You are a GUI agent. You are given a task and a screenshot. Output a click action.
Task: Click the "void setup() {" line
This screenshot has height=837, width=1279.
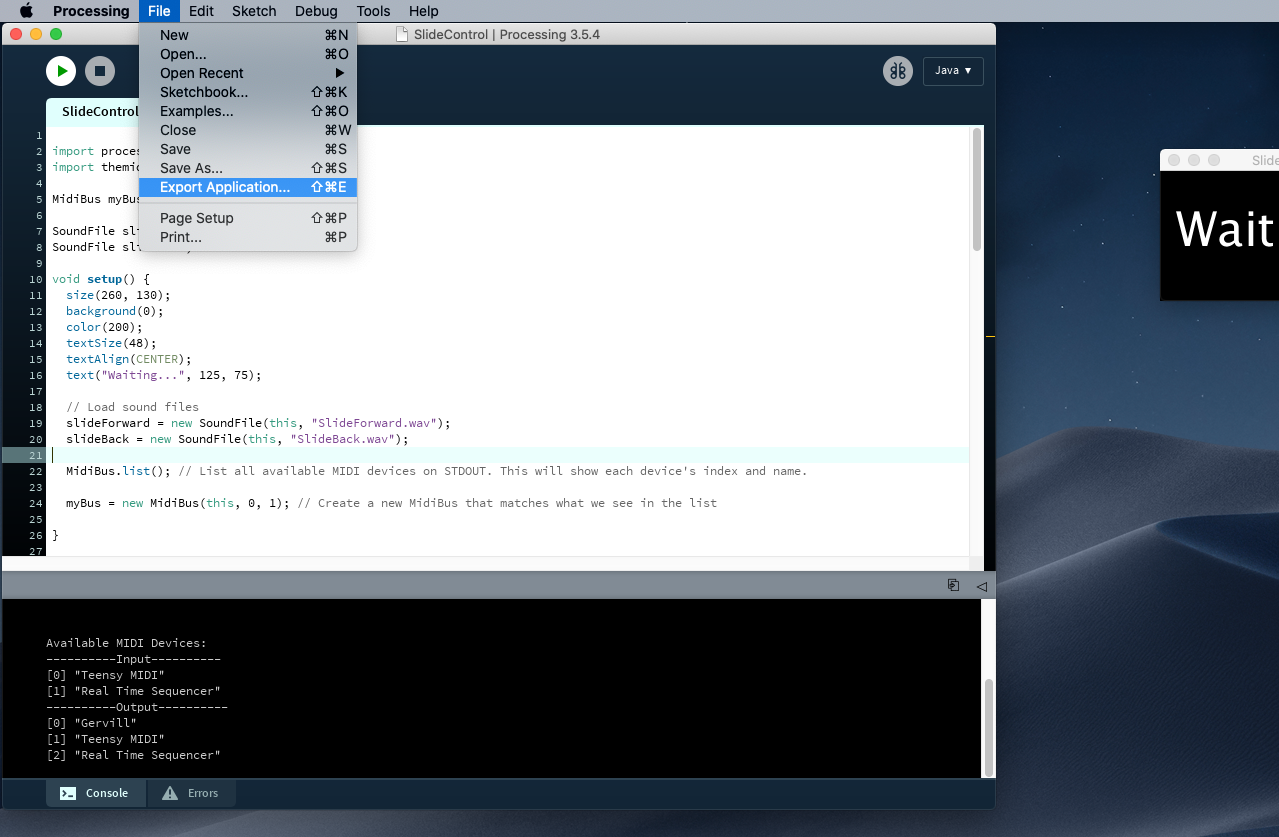pyautogui.click(x=100, y=279)
